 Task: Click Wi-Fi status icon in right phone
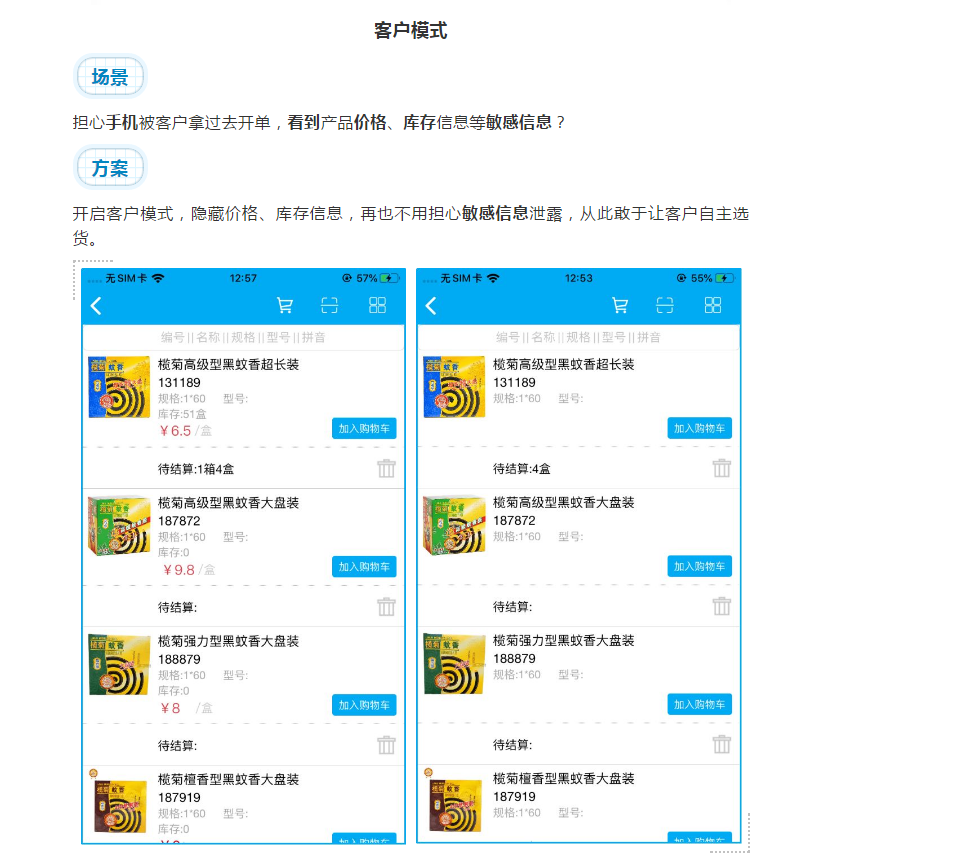click(493, 278)
